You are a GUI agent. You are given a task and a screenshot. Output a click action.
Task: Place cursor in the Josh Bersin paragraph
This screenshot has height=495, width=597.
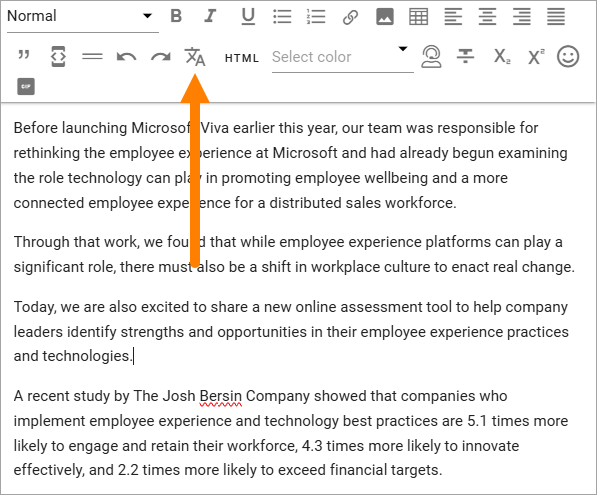click(x=291, y=433)
